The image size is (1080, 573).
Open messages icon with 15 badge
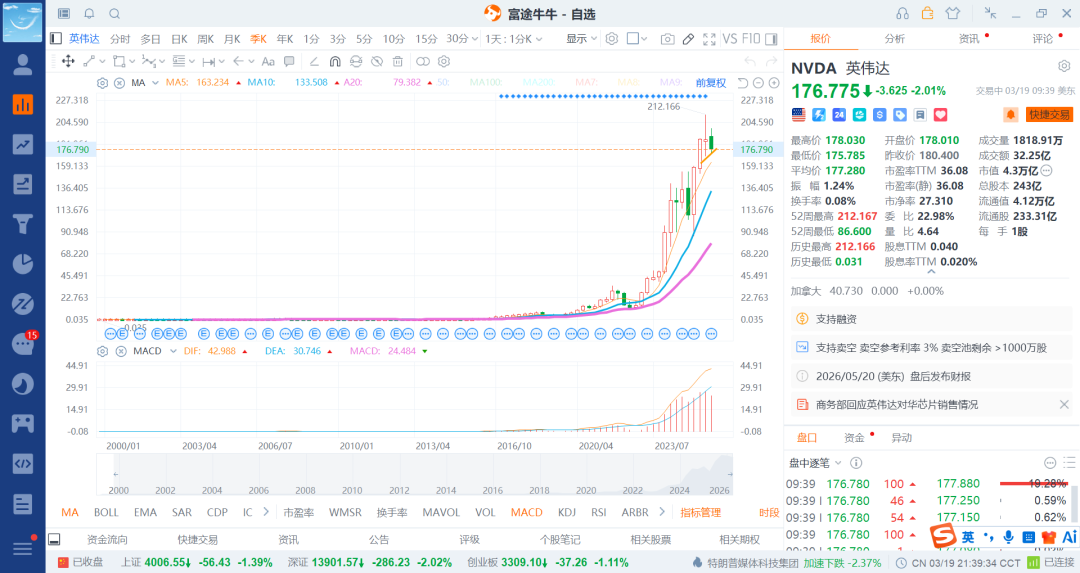pos(23,343)
